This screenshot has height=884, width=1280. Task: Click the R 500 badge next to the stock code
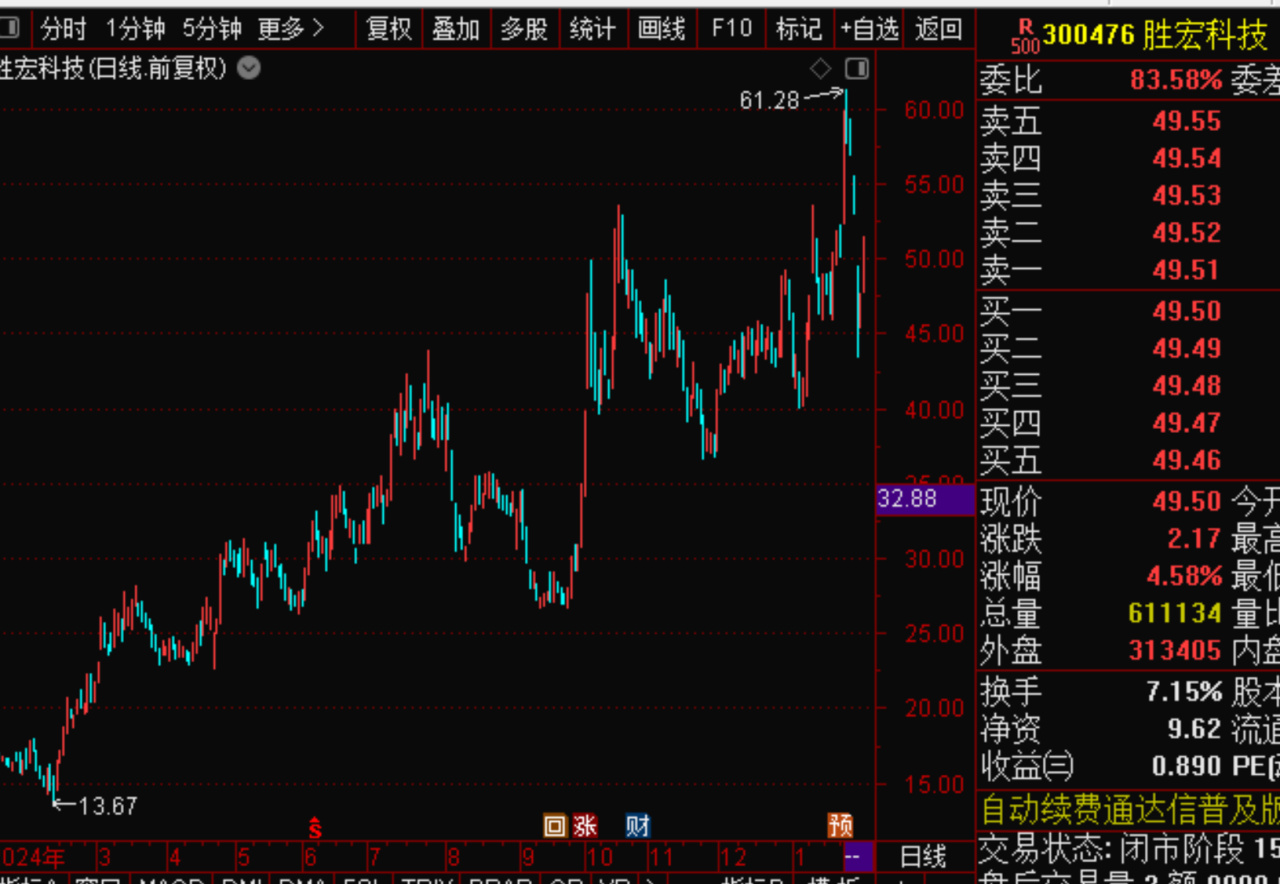(x=1024, y=37)
